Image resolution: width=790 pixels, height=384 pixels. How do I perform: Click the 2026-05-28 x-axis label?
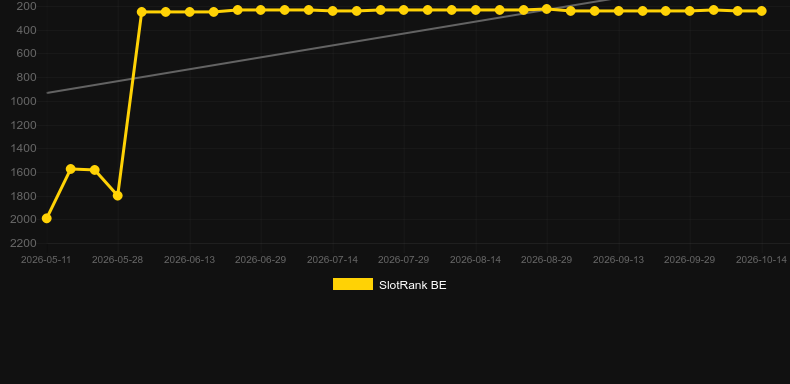(117, 260)
